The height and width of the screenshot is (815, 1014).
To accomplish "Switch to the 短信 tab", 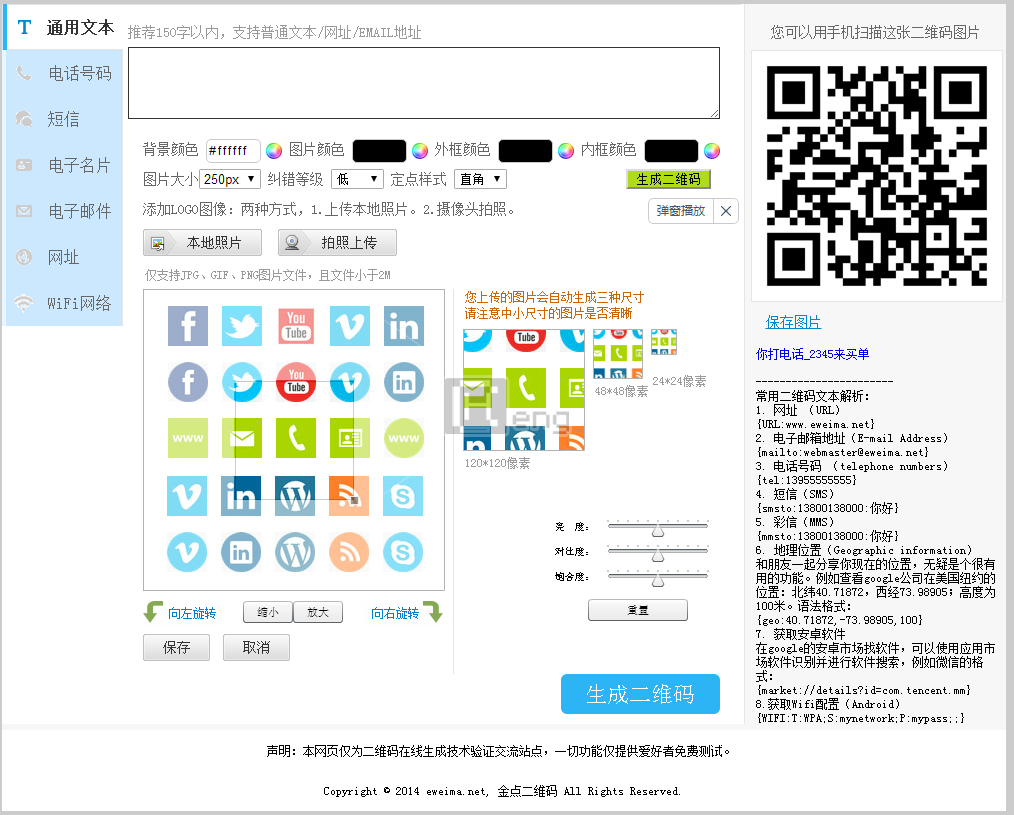I will 64,119.
